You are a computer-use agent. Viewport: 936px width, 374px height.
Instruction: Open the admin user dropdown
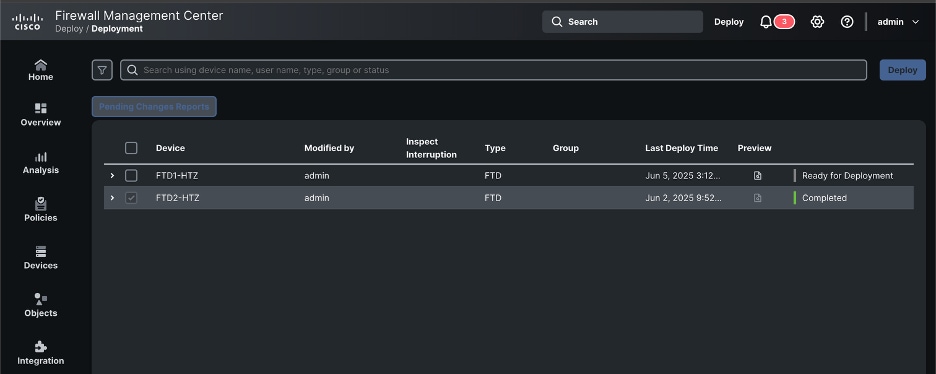898,22
